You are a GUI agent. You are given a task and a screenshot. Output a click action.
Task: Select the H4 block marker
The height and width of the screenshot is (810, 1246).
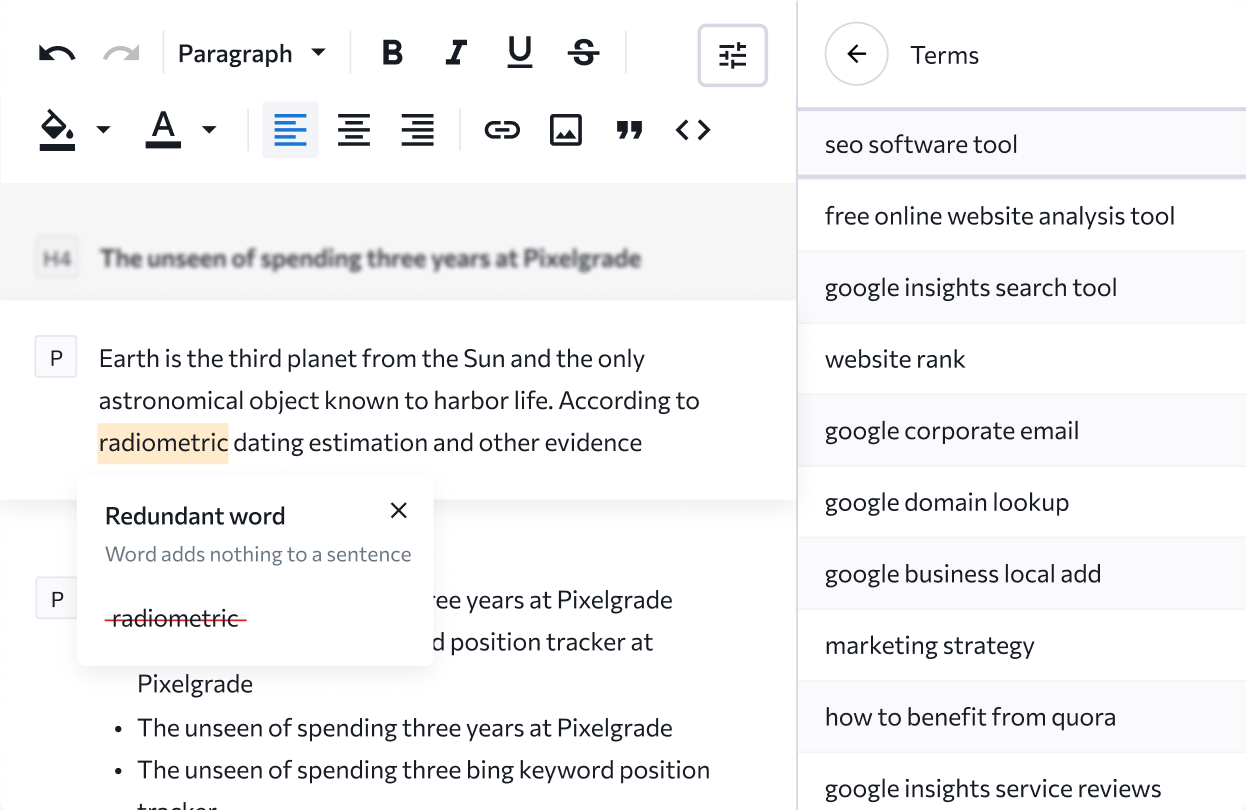click(57, 259)
